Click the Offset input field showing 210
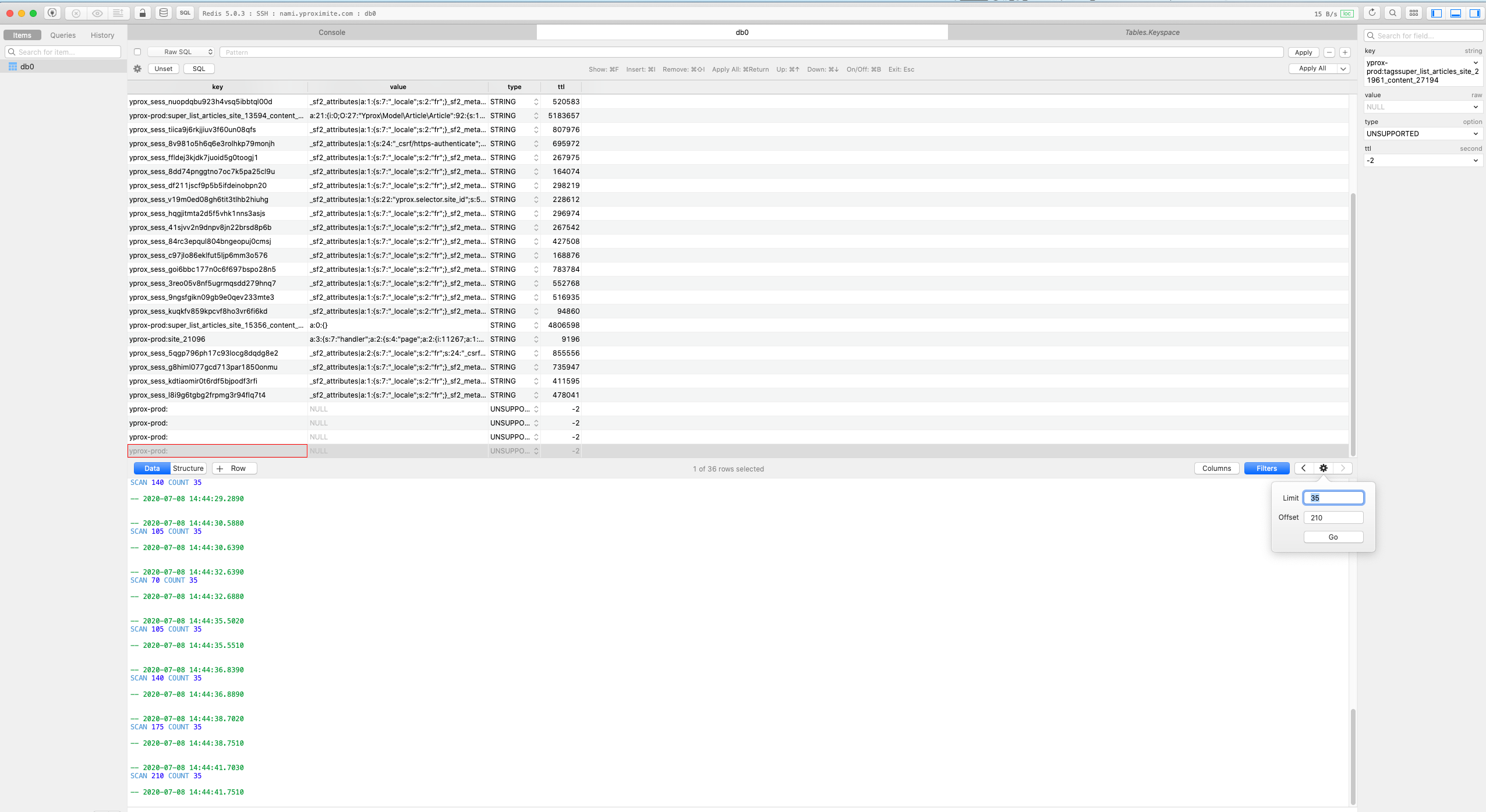 [1334, 517]
